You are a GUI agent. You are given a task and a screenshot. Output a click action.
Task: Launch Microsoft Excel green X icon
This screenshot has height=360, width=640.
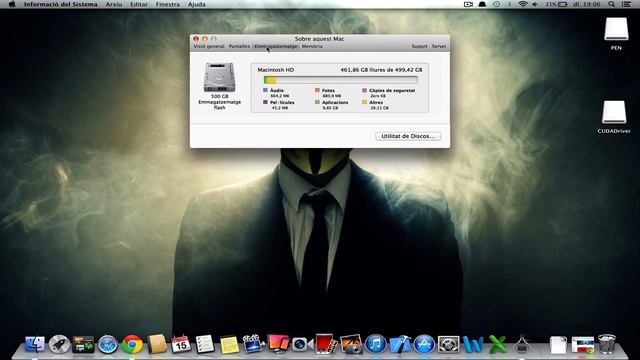coord(497,344)
